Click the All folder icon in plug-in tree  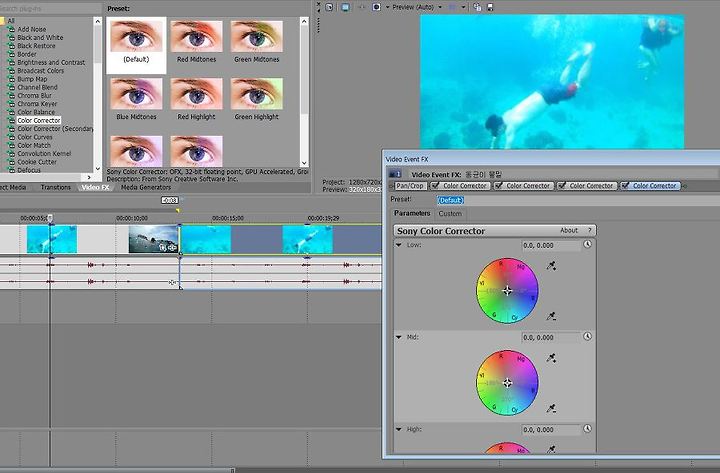[x=2, y=21]
